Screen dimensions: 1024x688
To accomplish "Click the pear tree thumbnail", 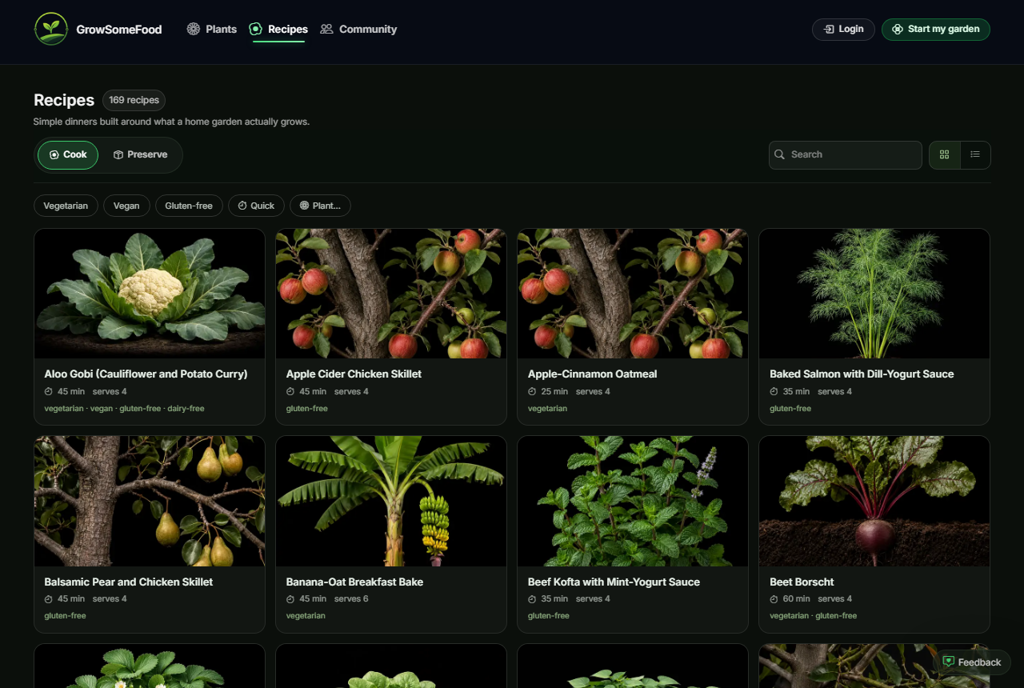I will [150, 501].
